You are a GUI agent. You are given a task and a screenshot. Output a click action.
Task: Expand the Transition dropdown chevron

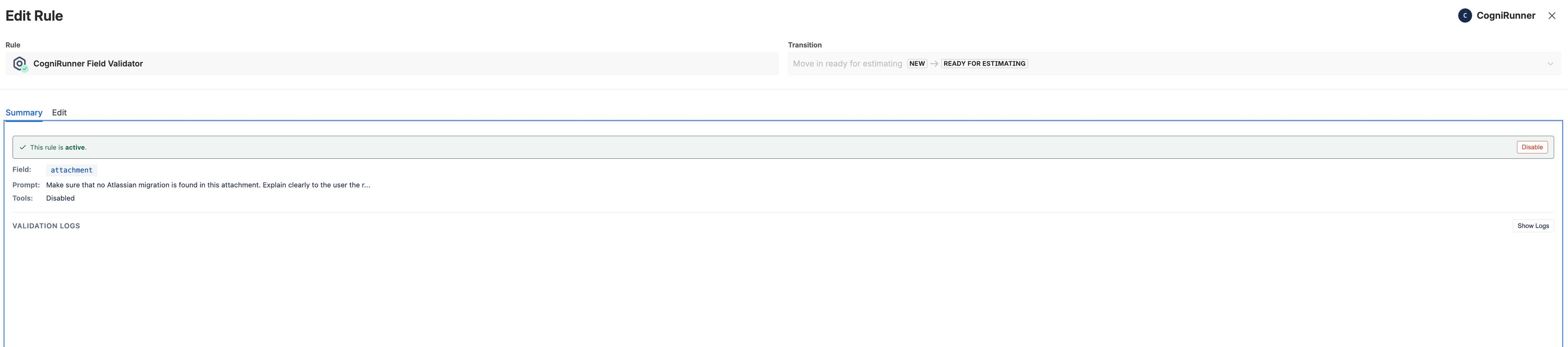point(1550,64)
